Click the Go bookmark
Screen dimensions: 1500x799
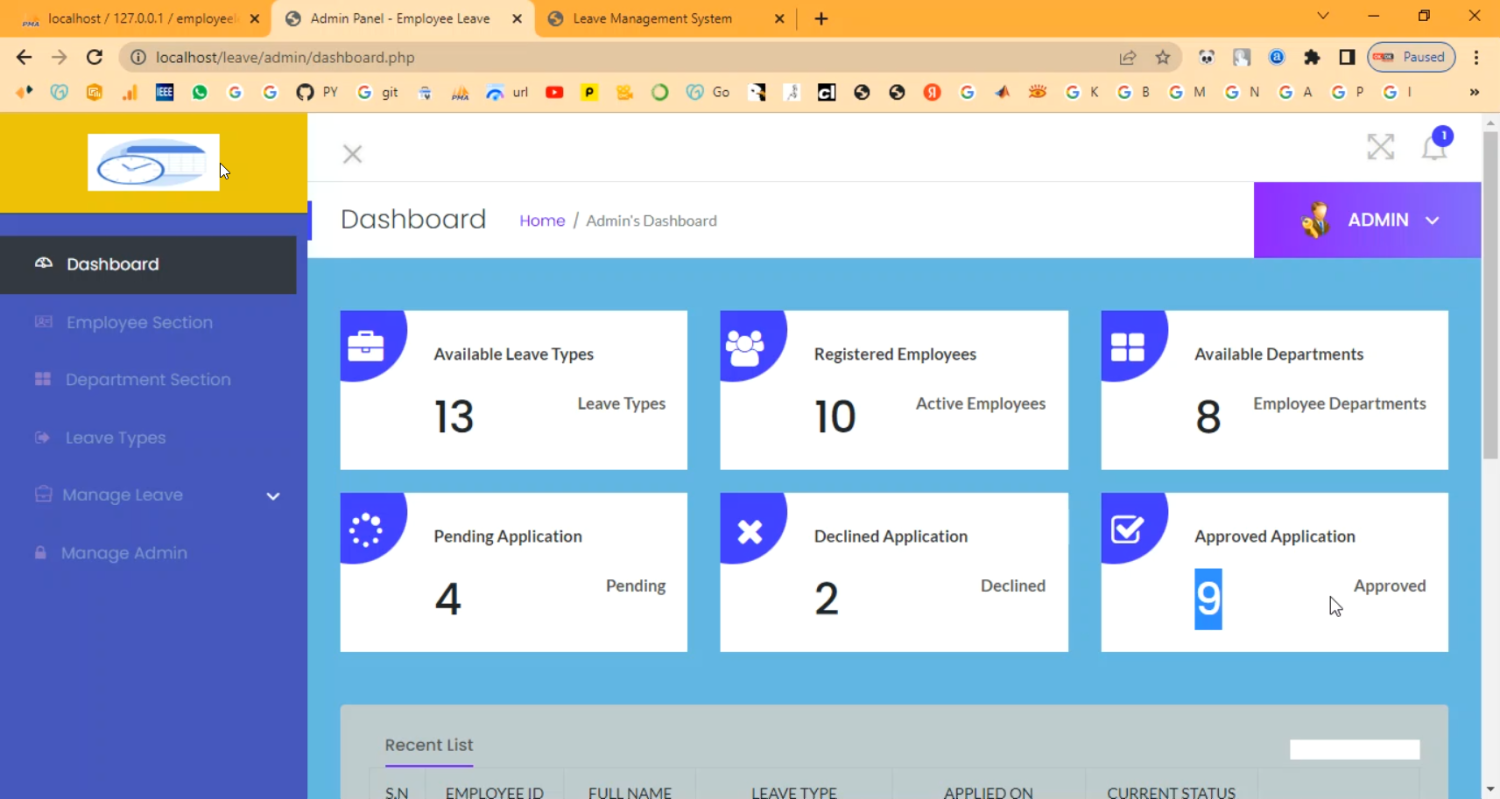pos(709,92)
